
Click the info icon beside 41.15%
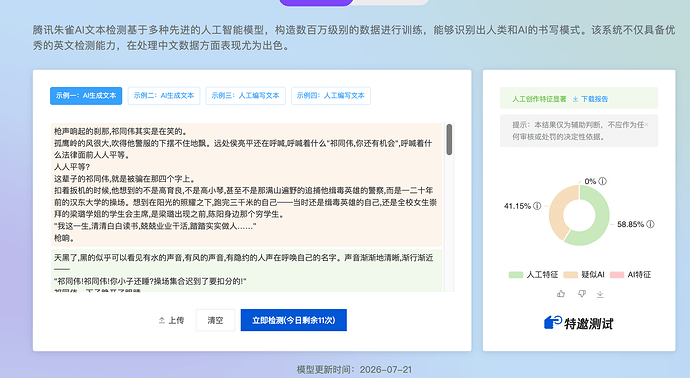[537, 206]
